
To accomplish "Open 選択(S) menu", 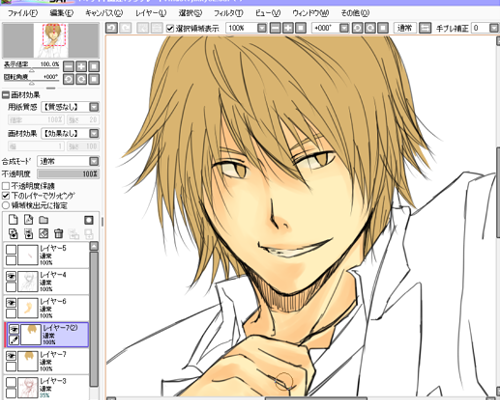I will pyautogui.click(x=190, y=13).
